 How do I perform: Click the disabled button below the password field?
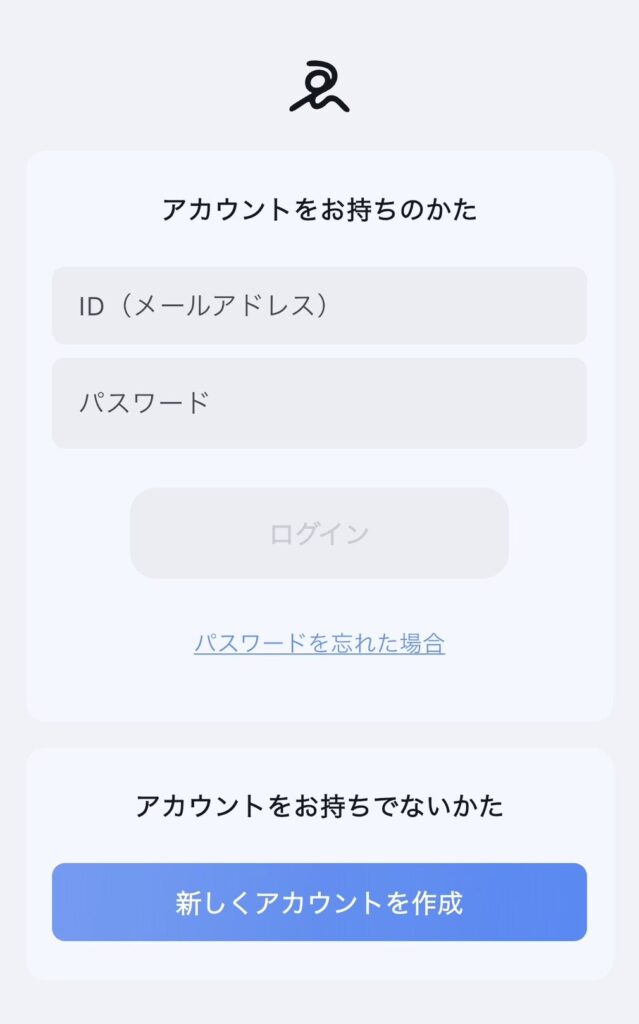tap(319, 533)
